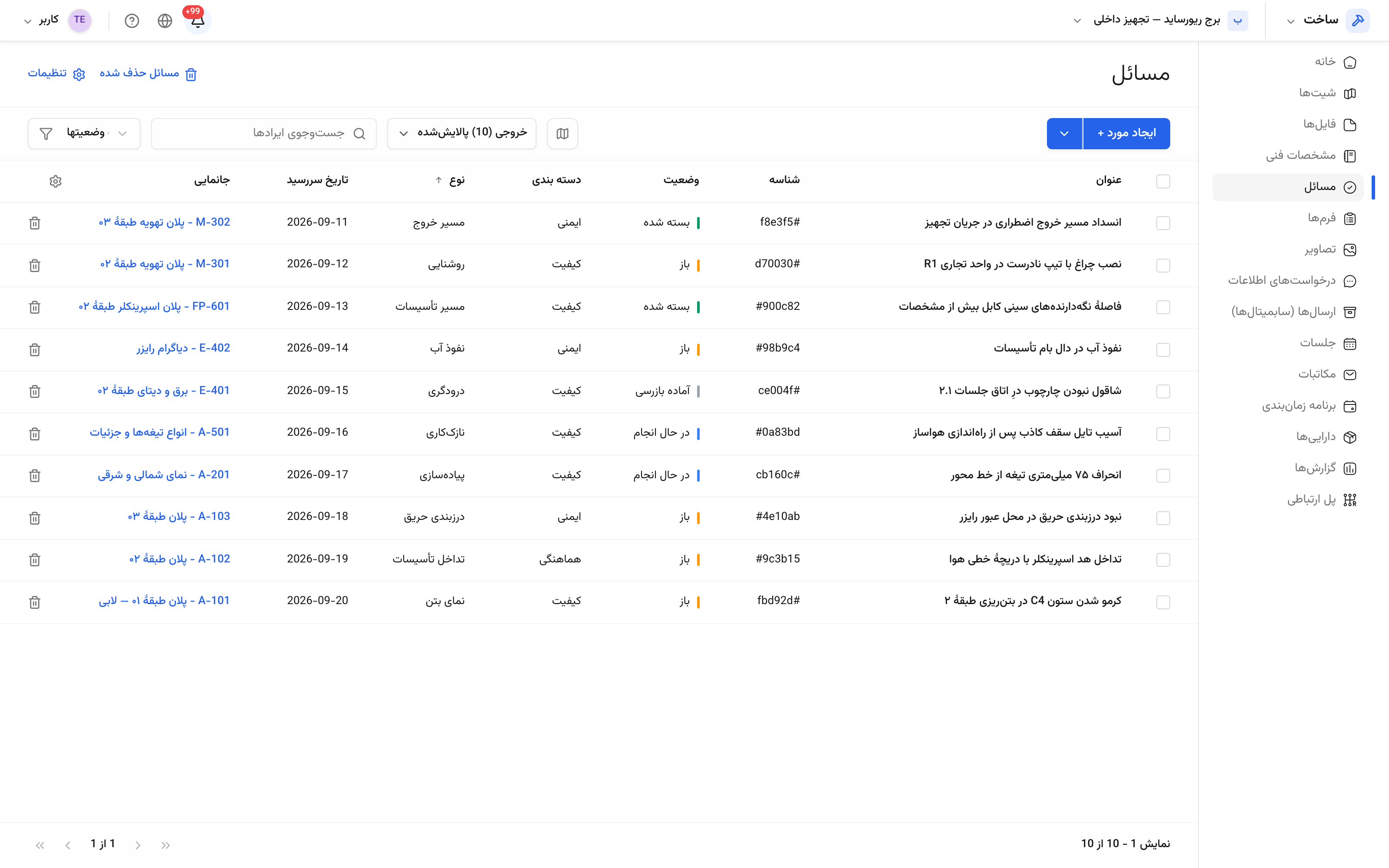The height and width of the screenshot is (868, 1389).
Task: Click the globe language icon
Action: (x=165, y=21)
